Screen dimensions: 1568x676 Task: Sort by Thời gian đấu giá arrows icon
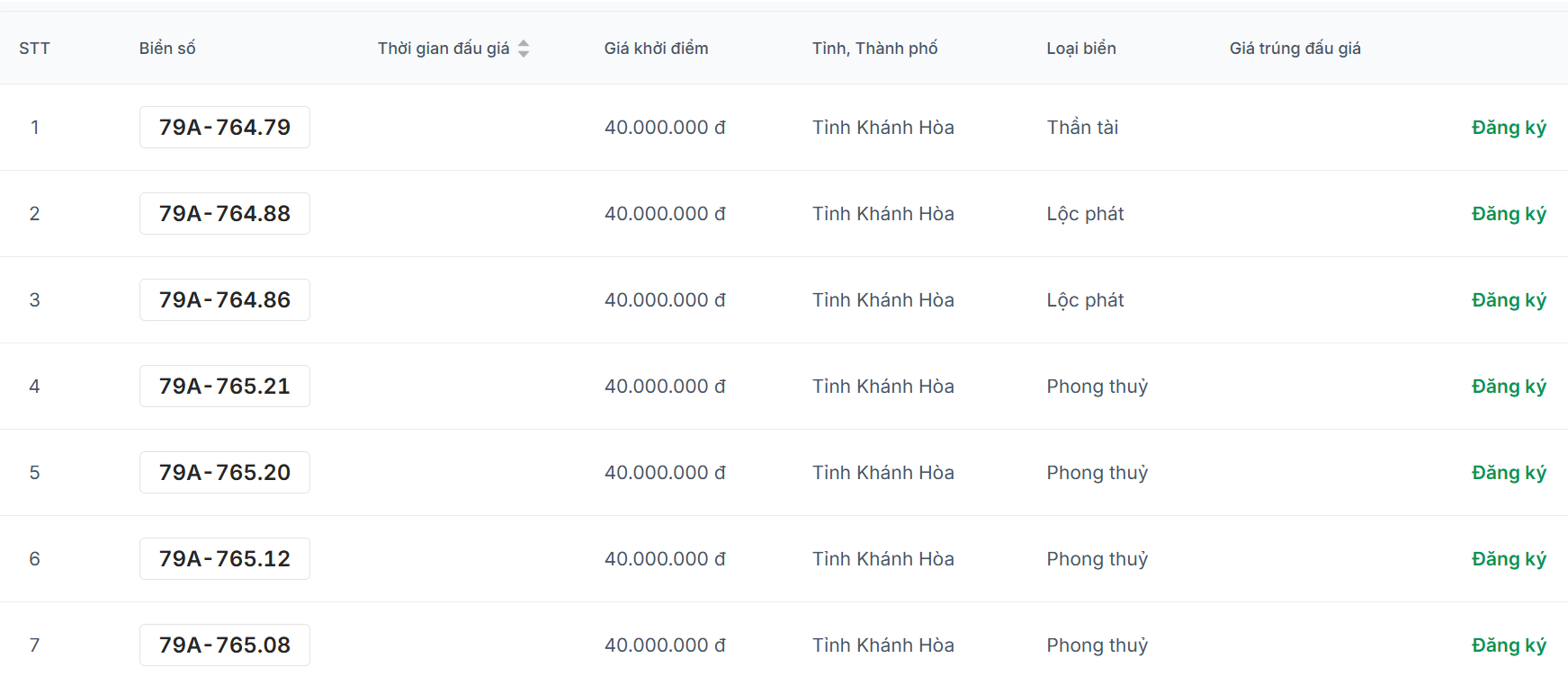[524, 49]
